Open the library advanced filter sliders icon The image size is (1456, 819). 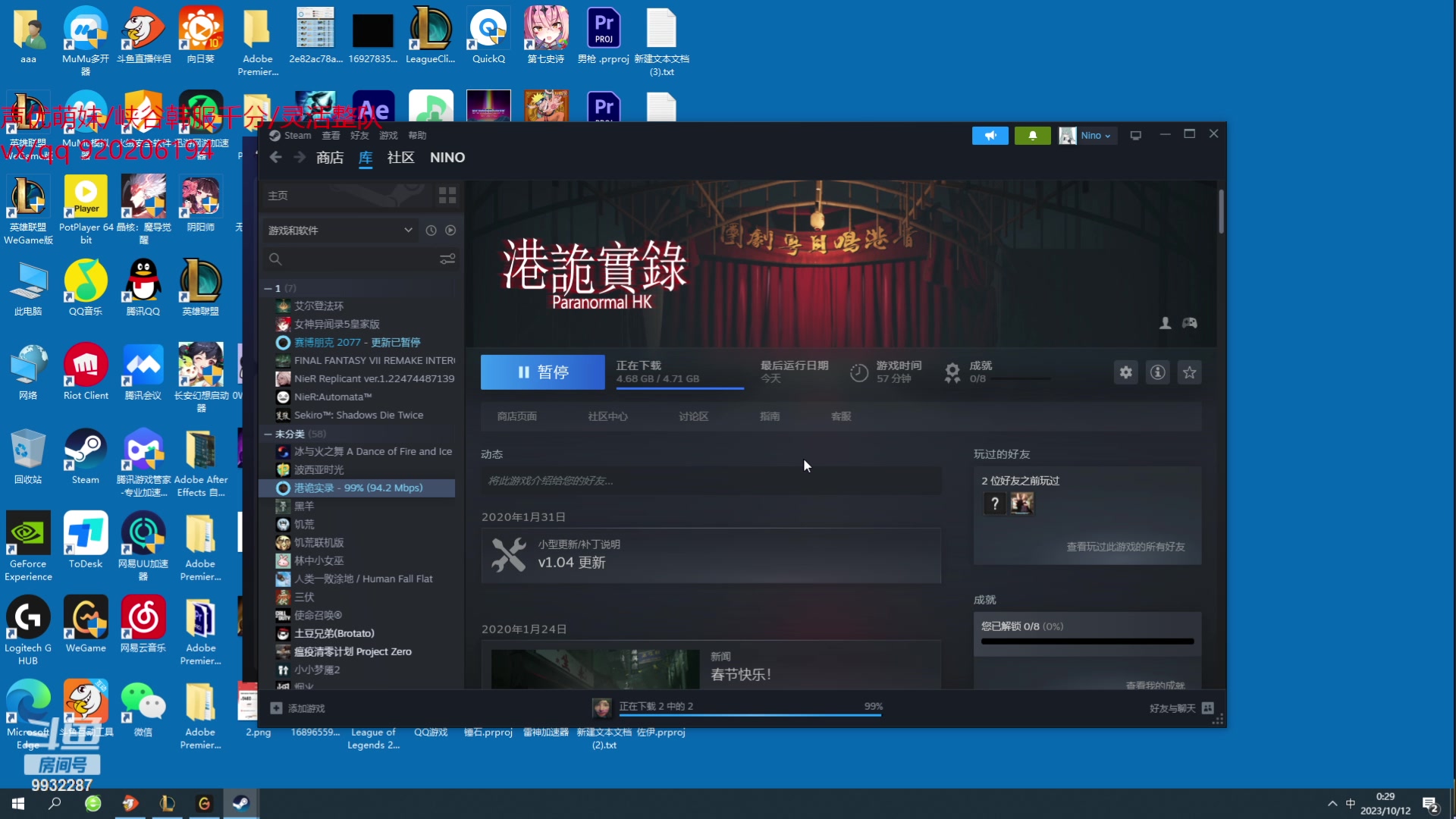pos(447,259)
